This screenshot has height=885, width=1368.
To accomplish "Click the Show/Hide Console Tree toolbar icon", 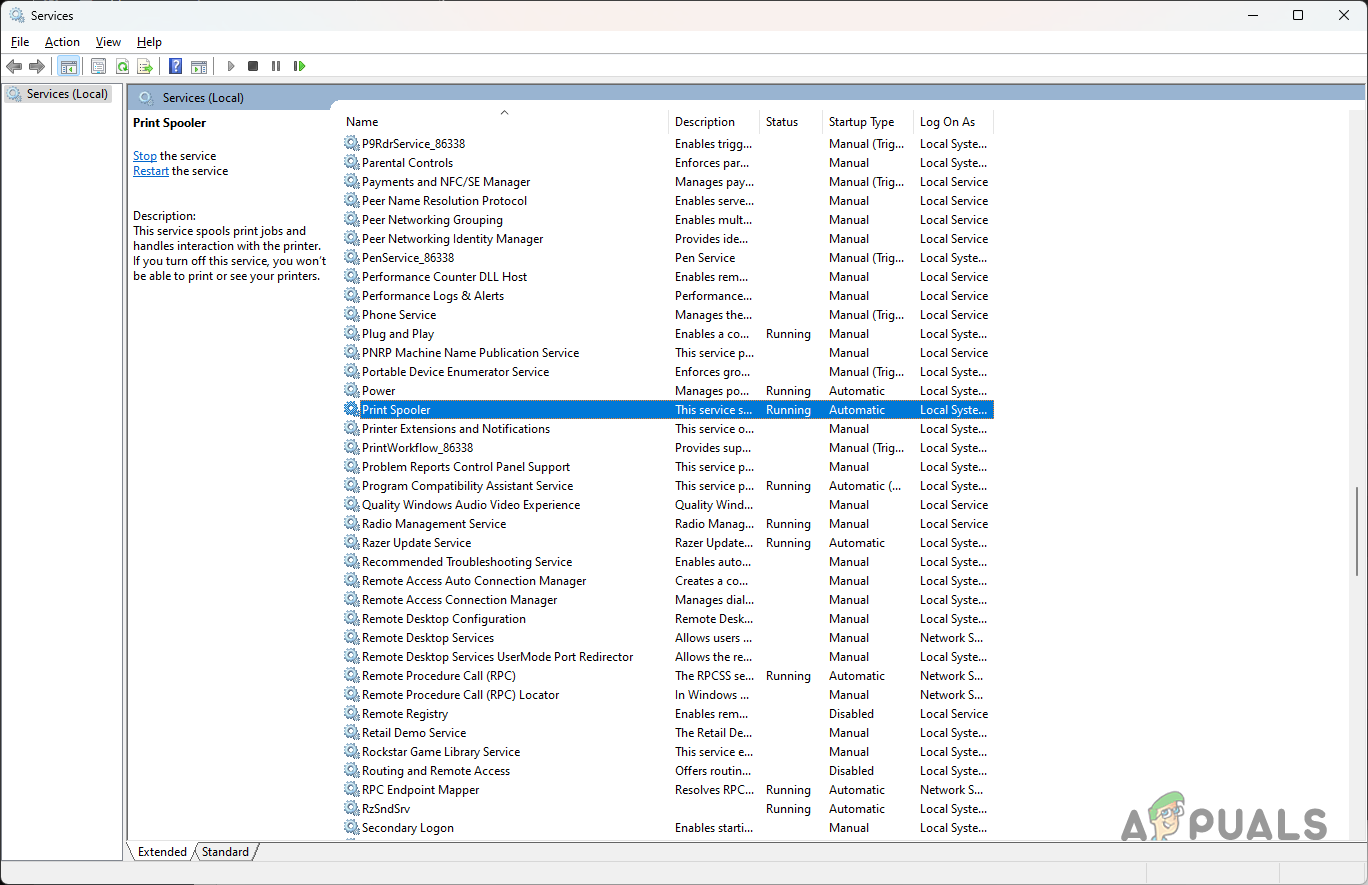I will pos(69,66).
